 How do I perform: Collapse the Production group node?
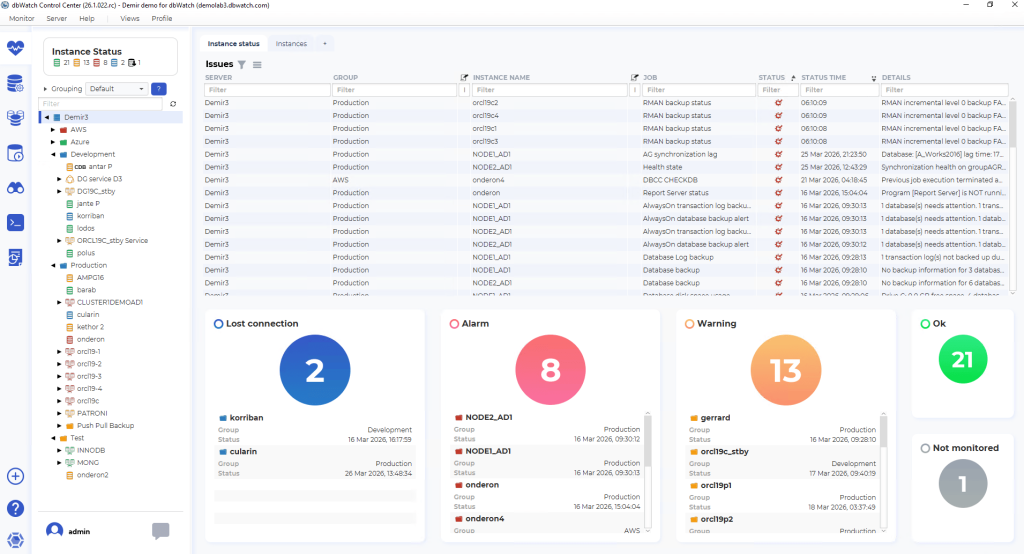[x=53, y=265]
